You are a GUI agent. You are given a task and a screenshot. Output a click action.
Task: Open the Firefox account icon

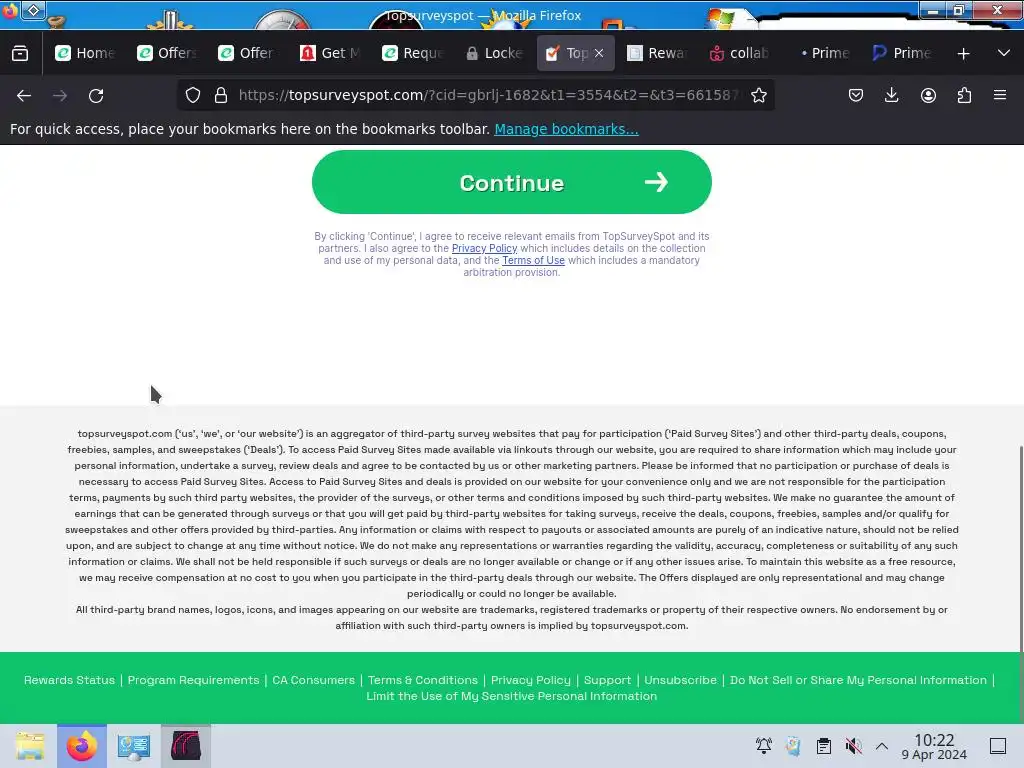pos(928,95)
